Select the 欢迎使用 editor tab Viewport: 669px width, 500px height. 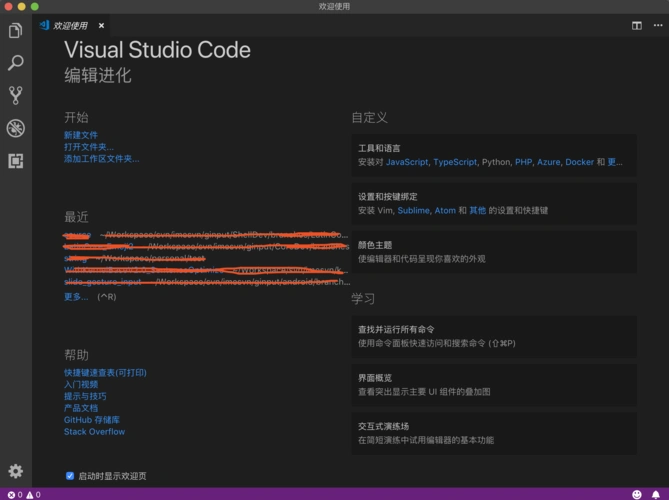pyautogui.click(x=70, y=26)
